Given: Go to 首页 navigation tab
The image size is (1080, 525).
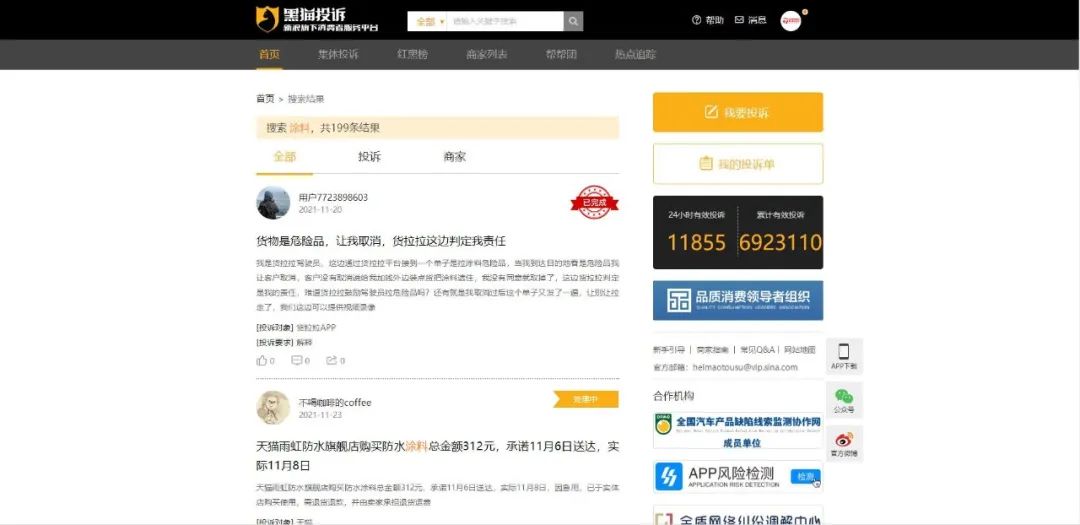Looking at the screenshot, I should [269, 54].
